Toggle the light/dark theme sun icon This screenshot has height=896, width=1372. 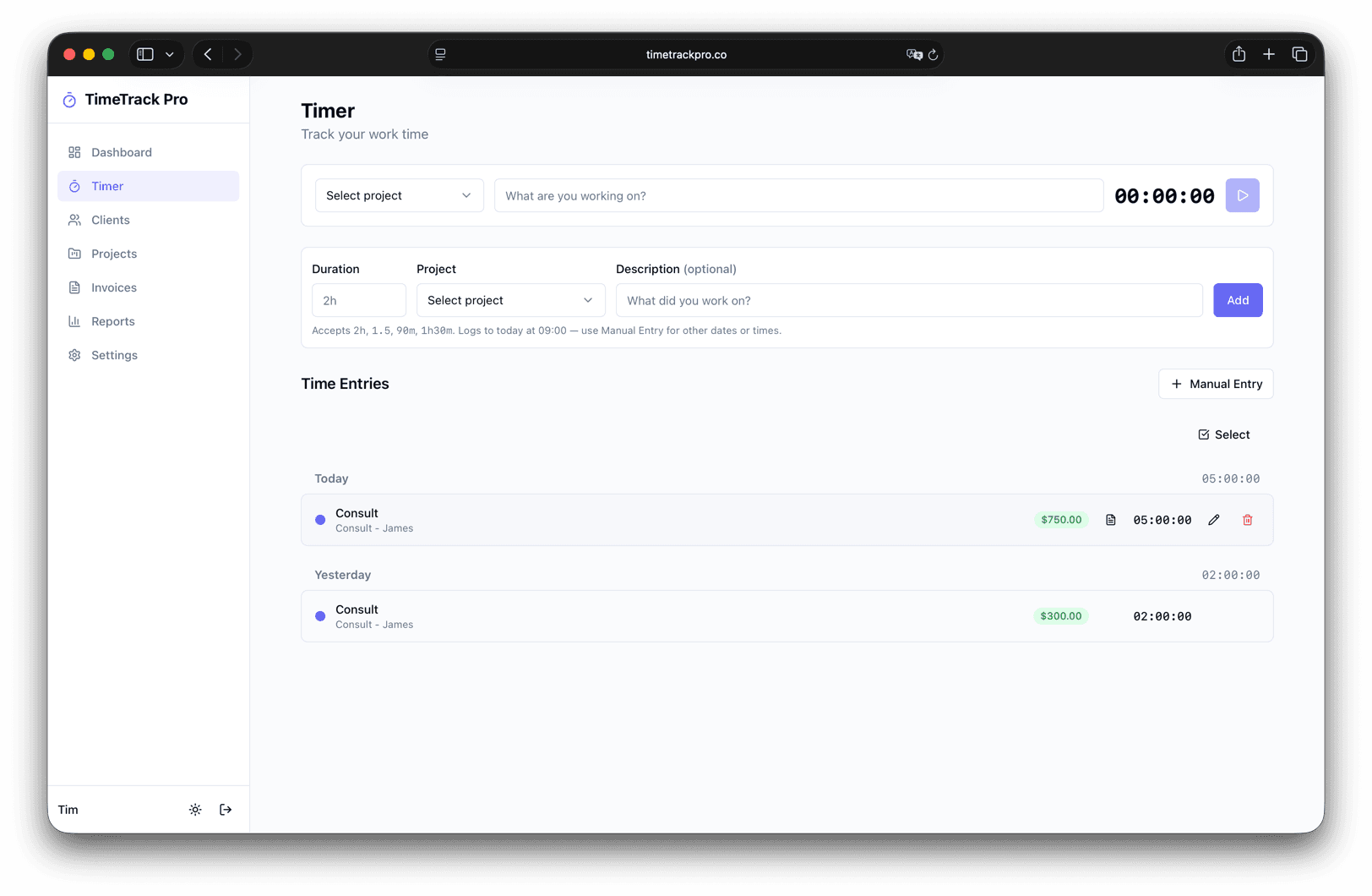195,810
